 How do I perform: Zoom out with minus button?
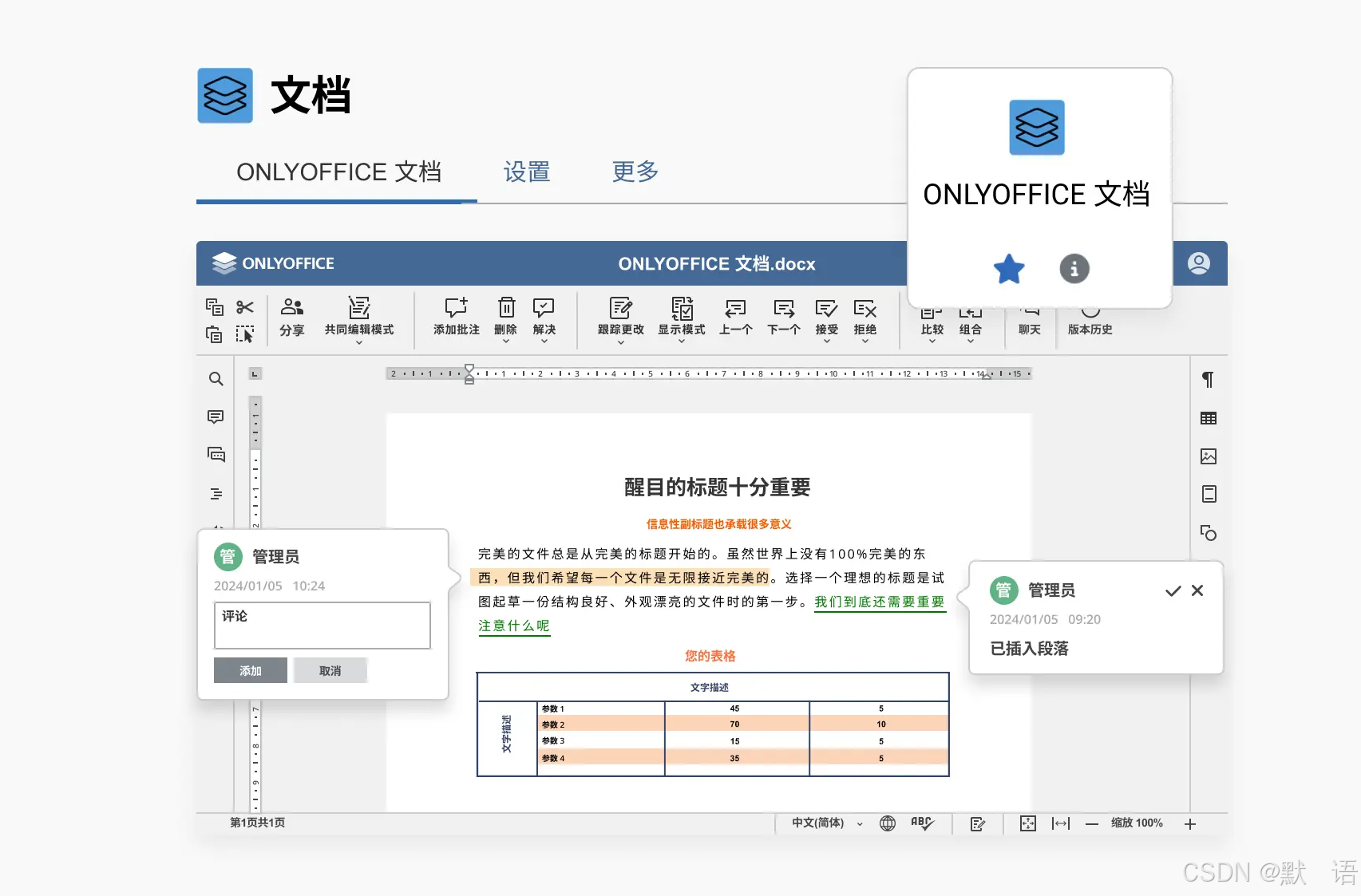pos(1092,823)
